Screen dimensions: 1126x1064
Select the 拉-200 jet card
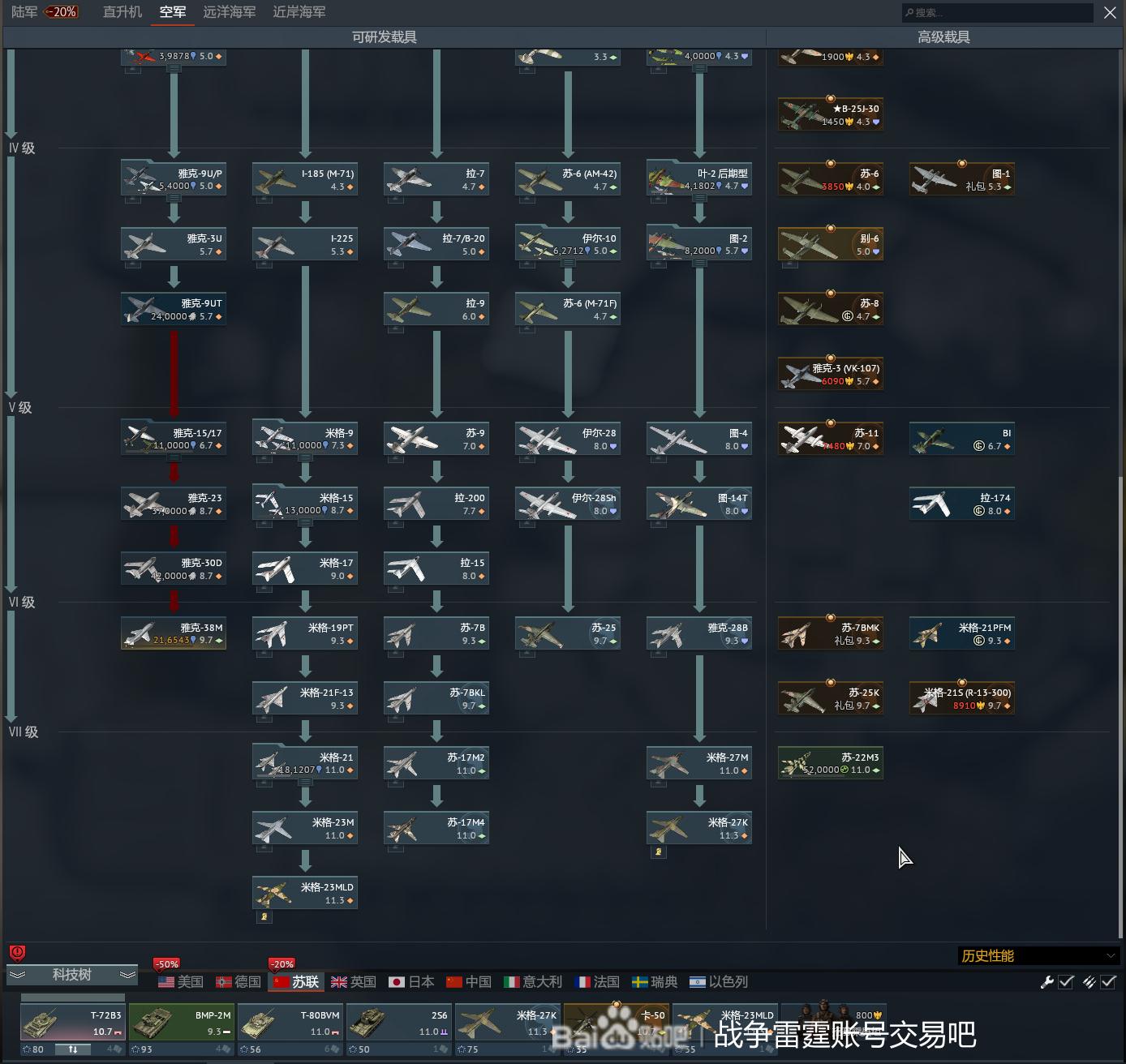click(x=436, y=503)
